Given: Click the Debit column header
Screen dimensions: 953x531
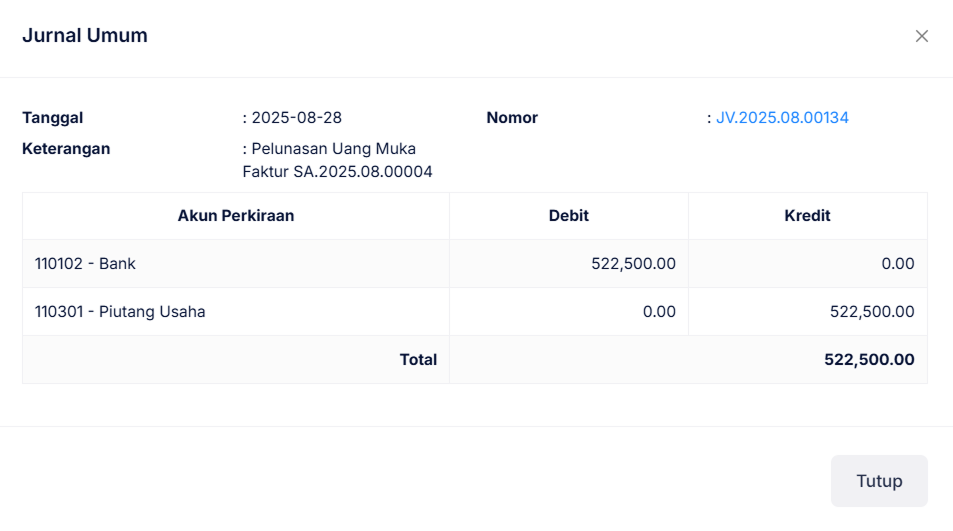Looking at the screenshot, I should tap(569, 216).
